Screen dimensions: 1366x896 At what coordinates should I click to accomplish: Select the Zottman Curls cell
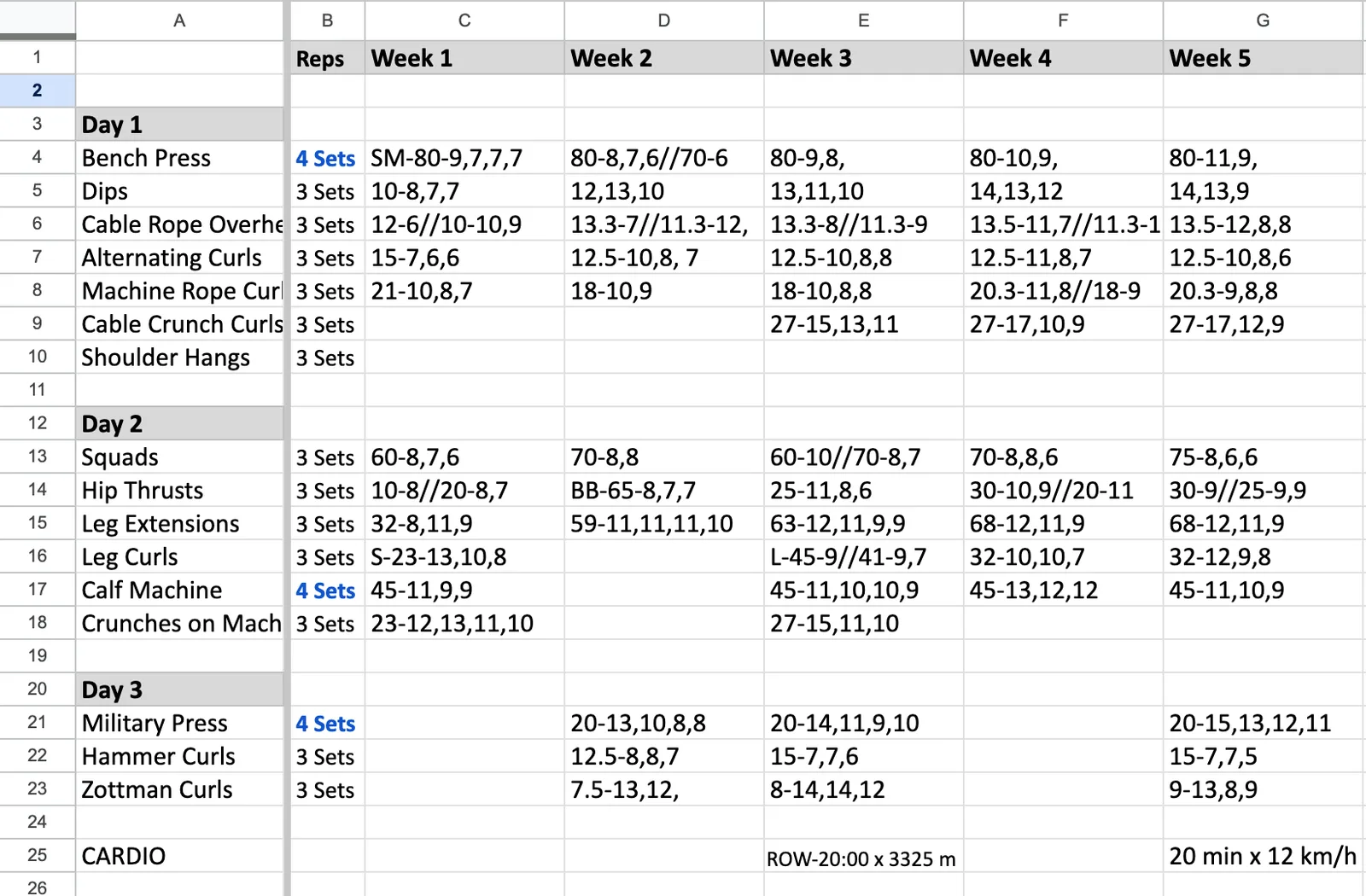coord(179,789)
